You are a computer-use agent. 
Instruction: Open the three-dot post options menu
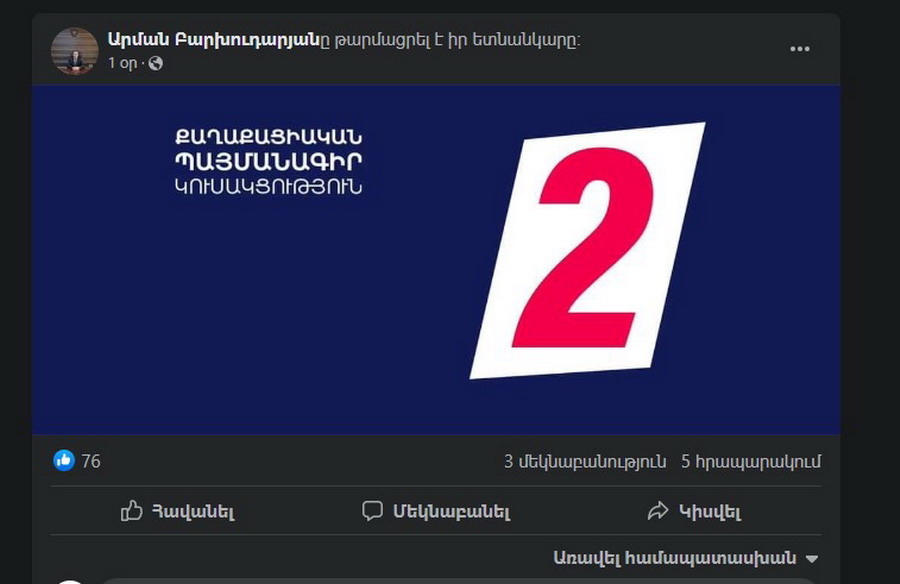pyautogui.click(x=800, y=49)
